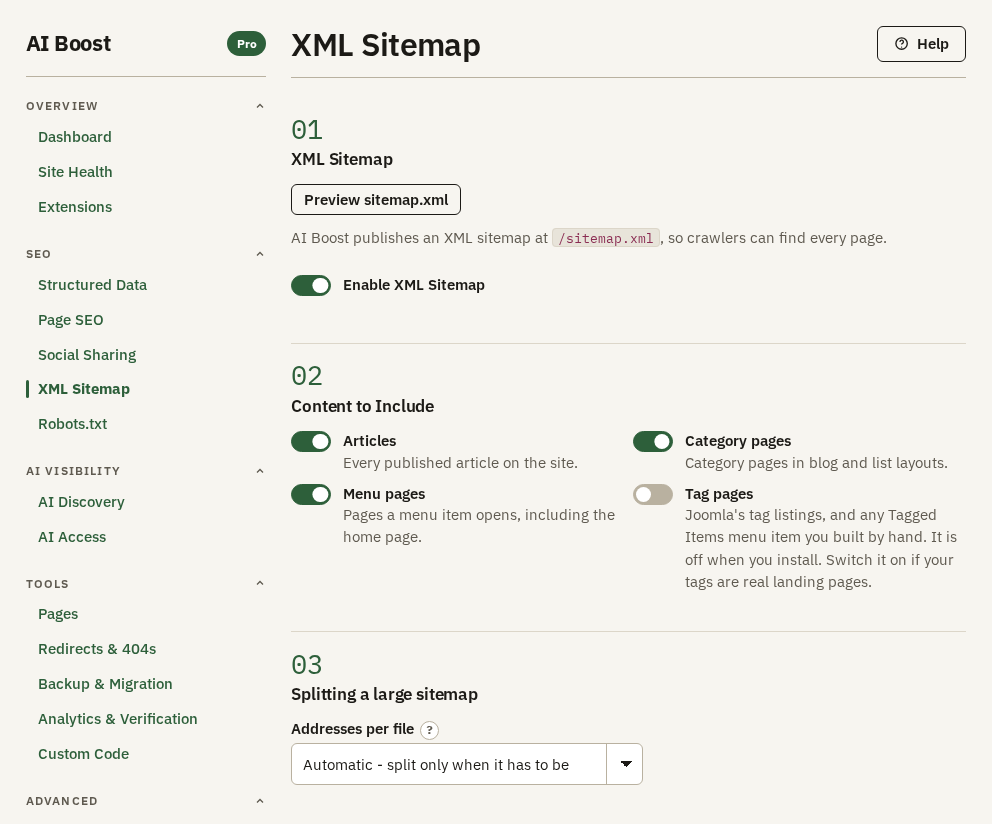The width and height of the screenshot is (992, 824).
Task: Click the Enable XML Sitemap label
Action: click(414, 285)
